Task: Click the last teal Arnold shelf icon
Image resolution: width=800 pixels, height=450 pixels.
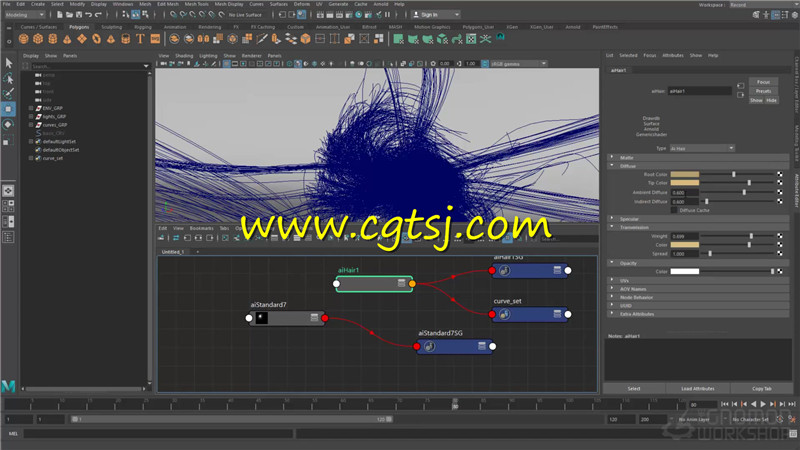Action: 501,37
